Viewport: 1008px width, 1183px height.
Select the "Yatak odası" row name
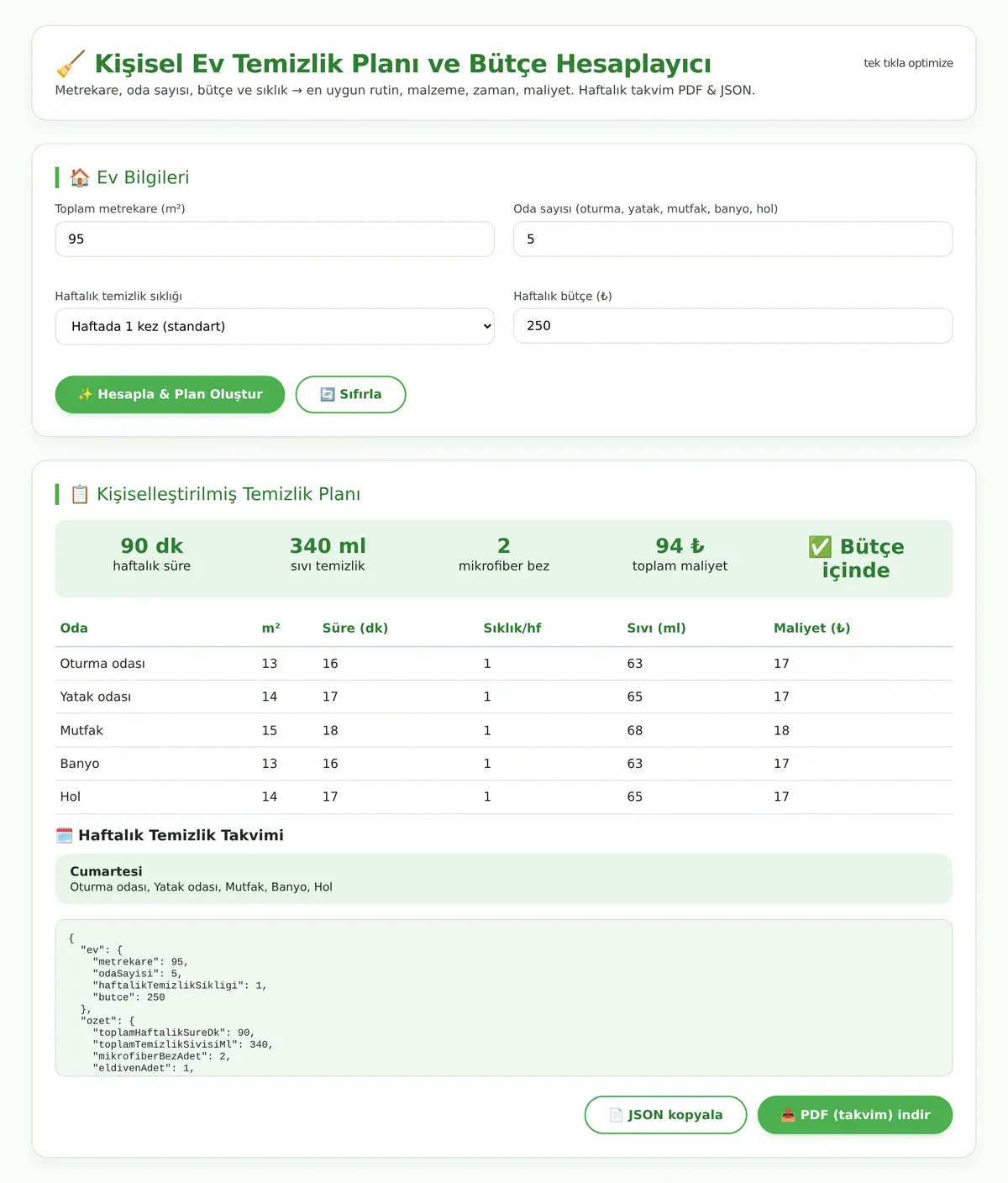coord(96,697)
